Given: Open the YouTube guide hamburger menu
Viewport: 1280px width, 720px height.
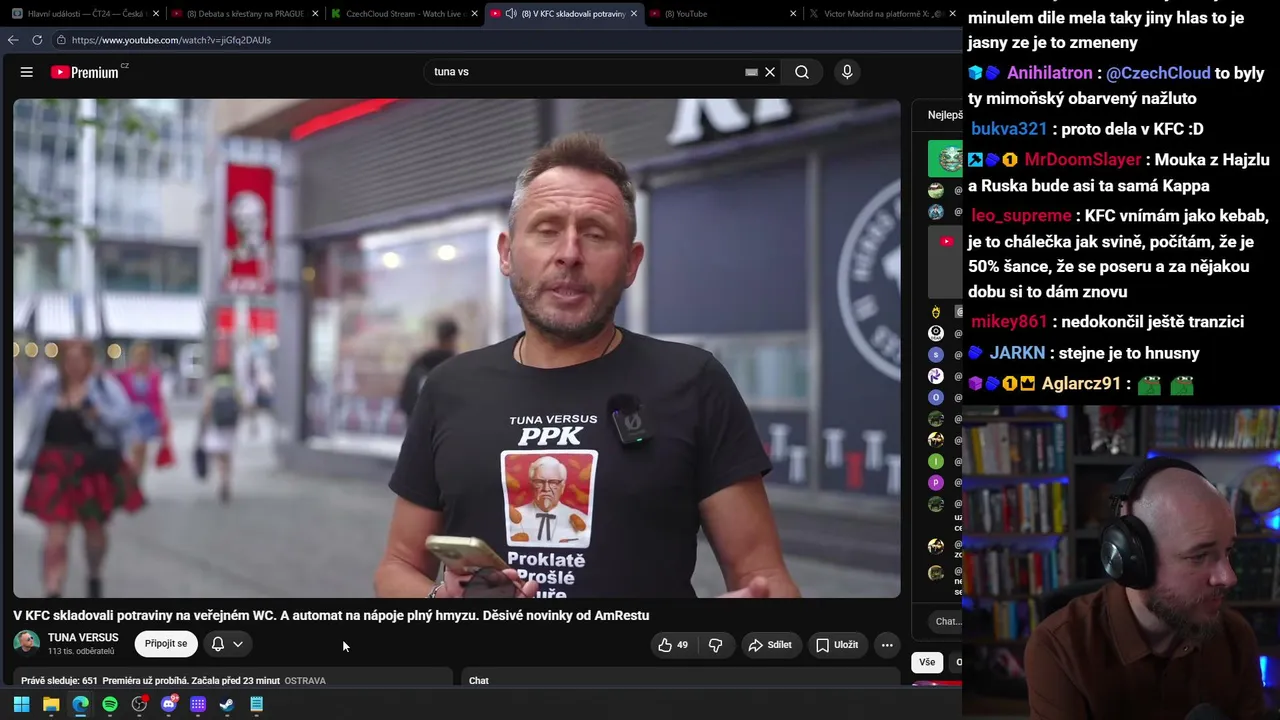Looking at the screenshot, I should (27, 72).
